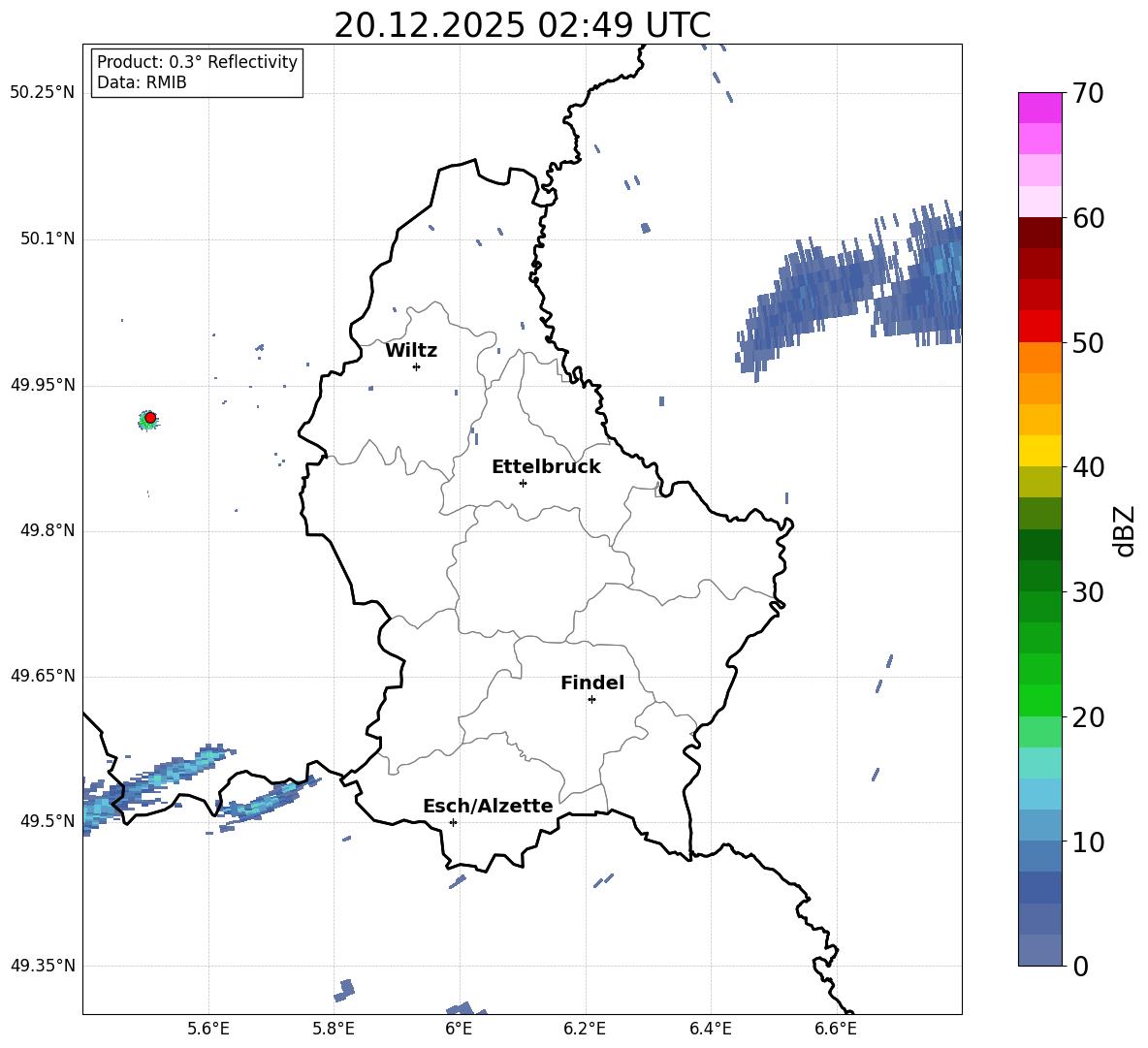Click the Product: 0.3° Reflectivity text
This screenshot has width=1148, height=1048.
click(197, 62)
